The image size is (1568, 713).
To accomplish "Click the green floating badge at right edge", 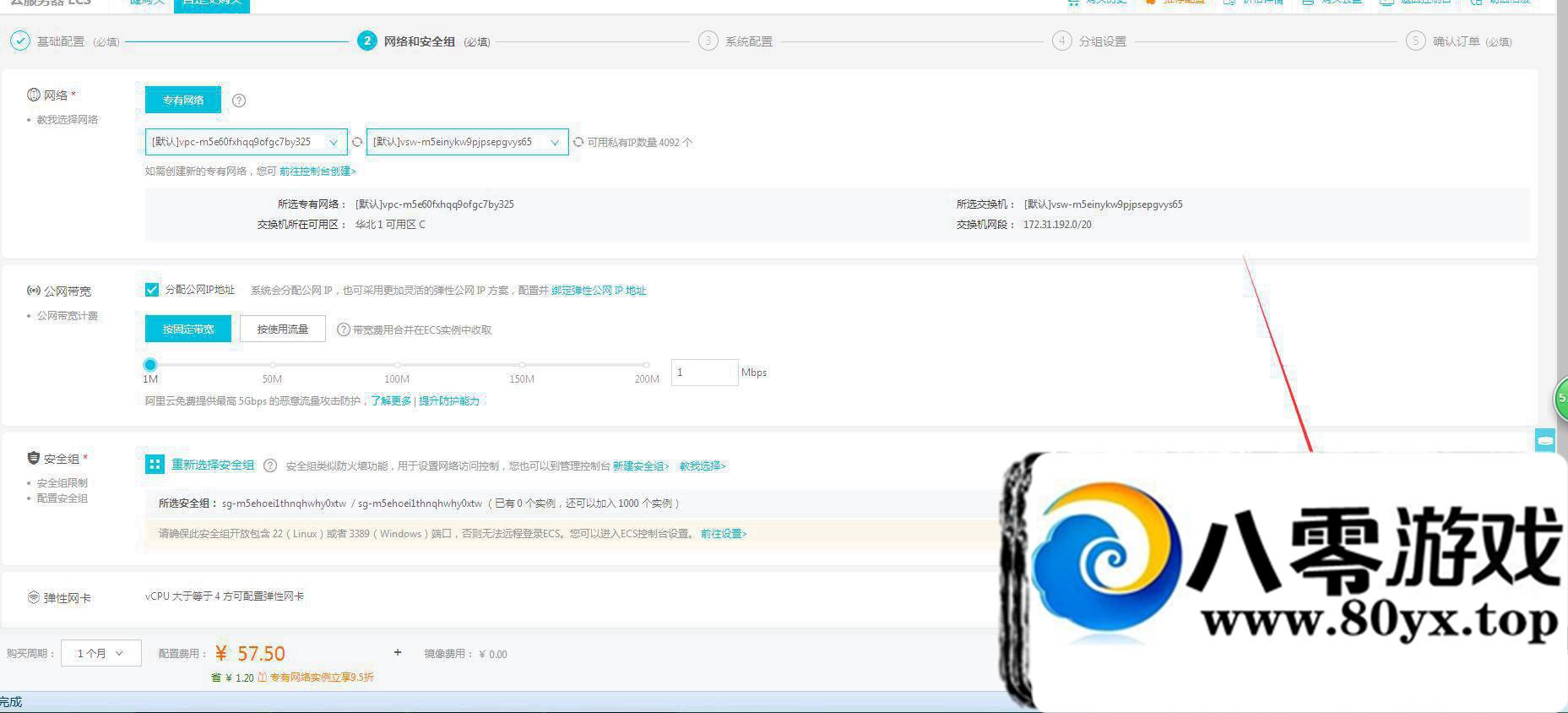I will coord(1561,399).
